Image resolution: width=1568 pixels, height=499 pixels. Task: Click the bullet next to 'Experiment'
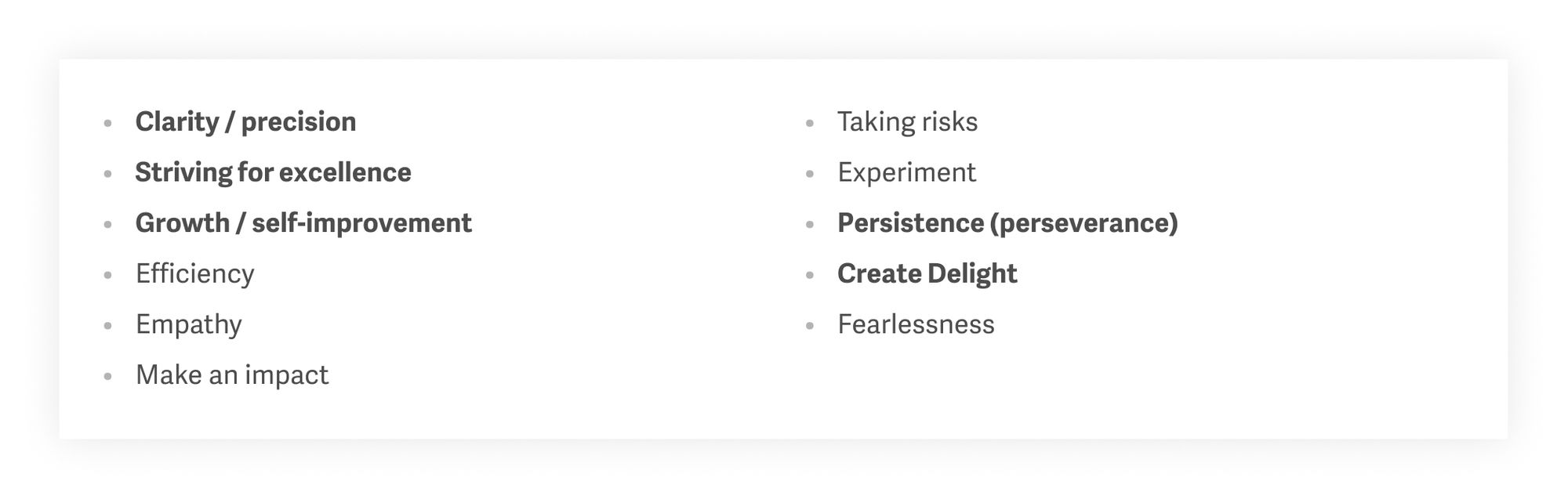(x=810, y=174)
